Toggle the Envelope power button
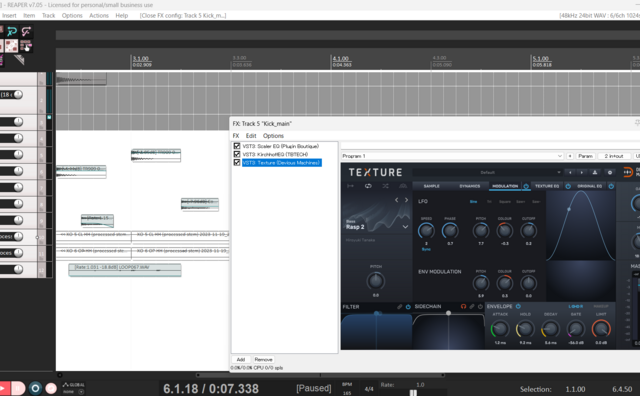Viewport: 640px width, 396px height. coord(518,306)
